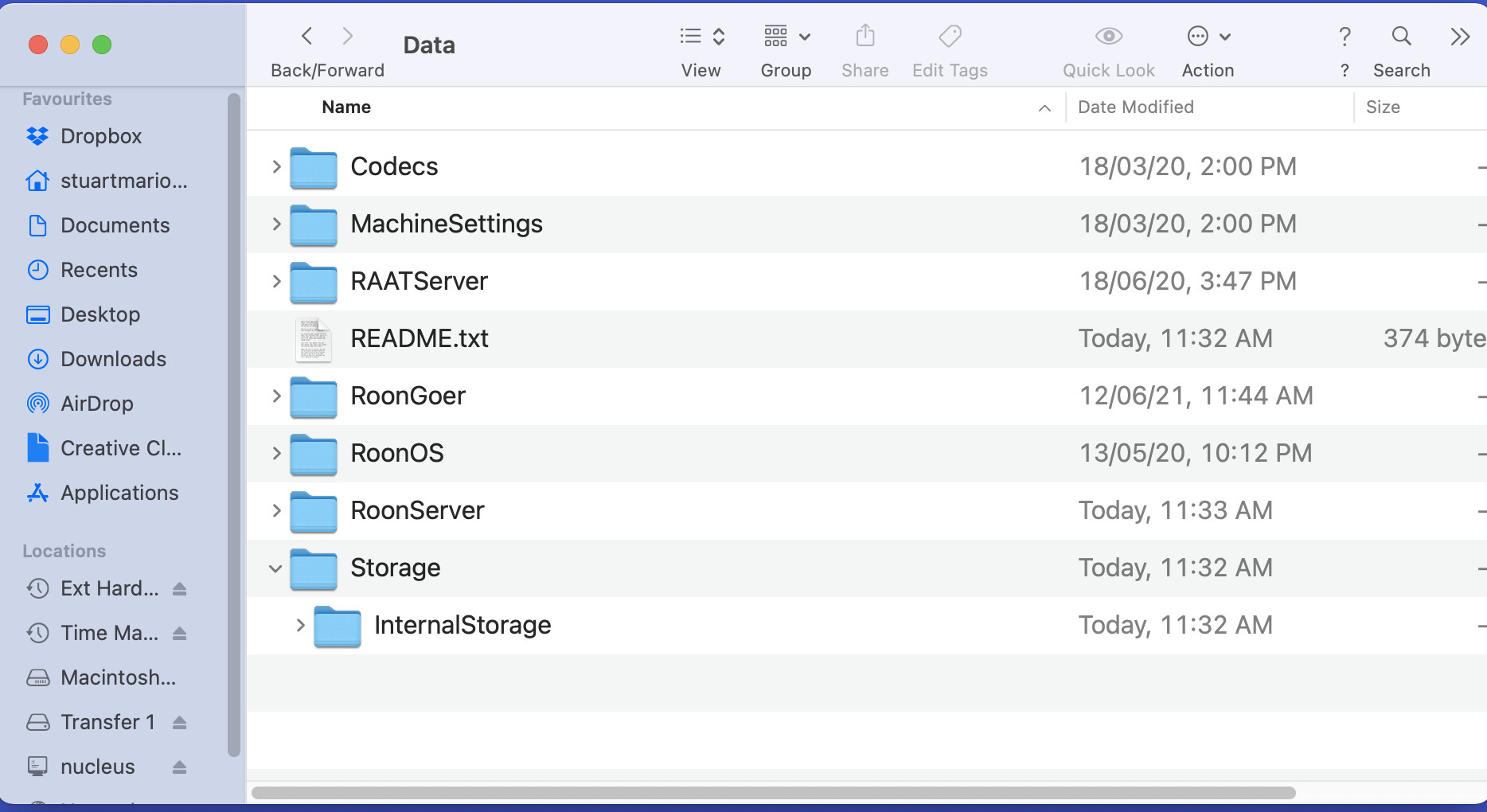
Task: Select the README.txt file
Action: coord(867,338)
